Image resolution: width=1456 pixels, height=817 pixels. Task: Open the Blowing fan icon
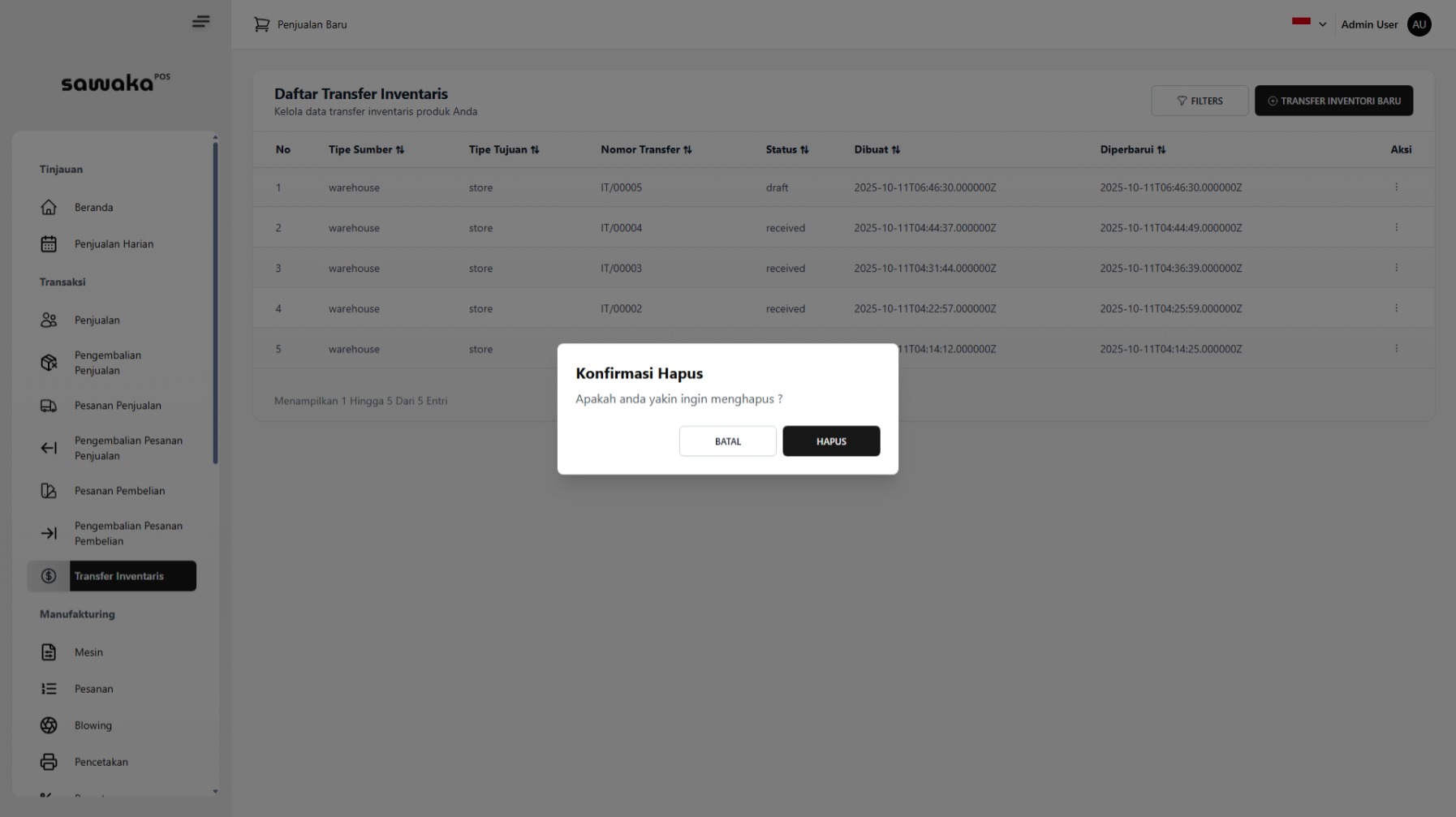[x=49, y=725]
